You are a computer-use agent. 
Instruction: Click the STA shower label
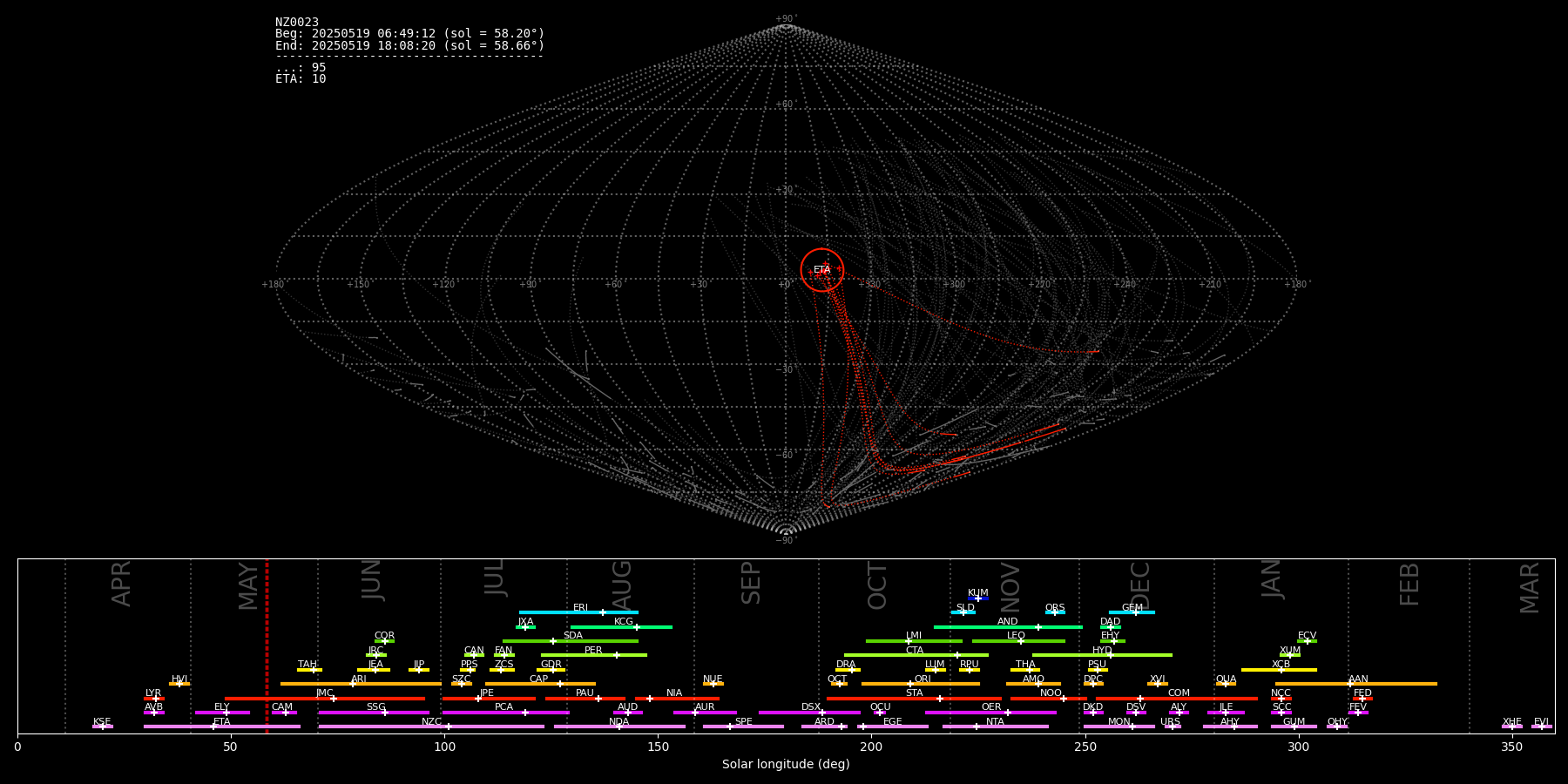pos(915,693)
